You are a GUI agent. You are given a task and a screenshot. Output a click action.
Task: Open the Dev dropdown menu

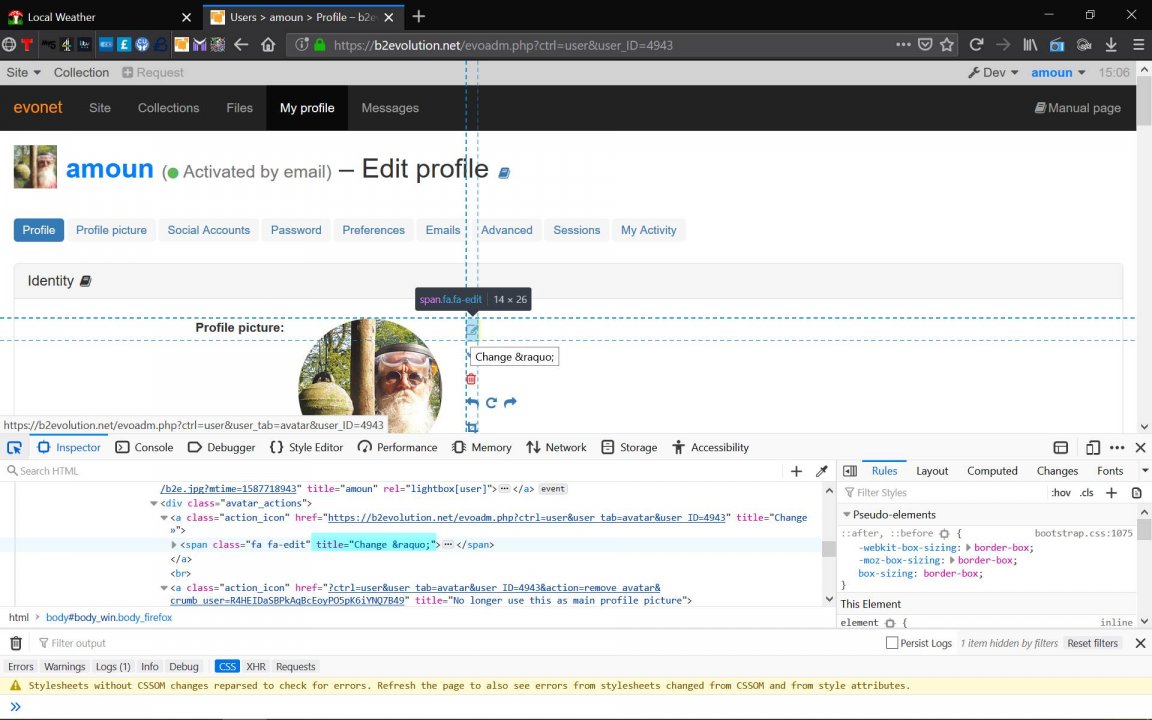(x=993, y=73)
